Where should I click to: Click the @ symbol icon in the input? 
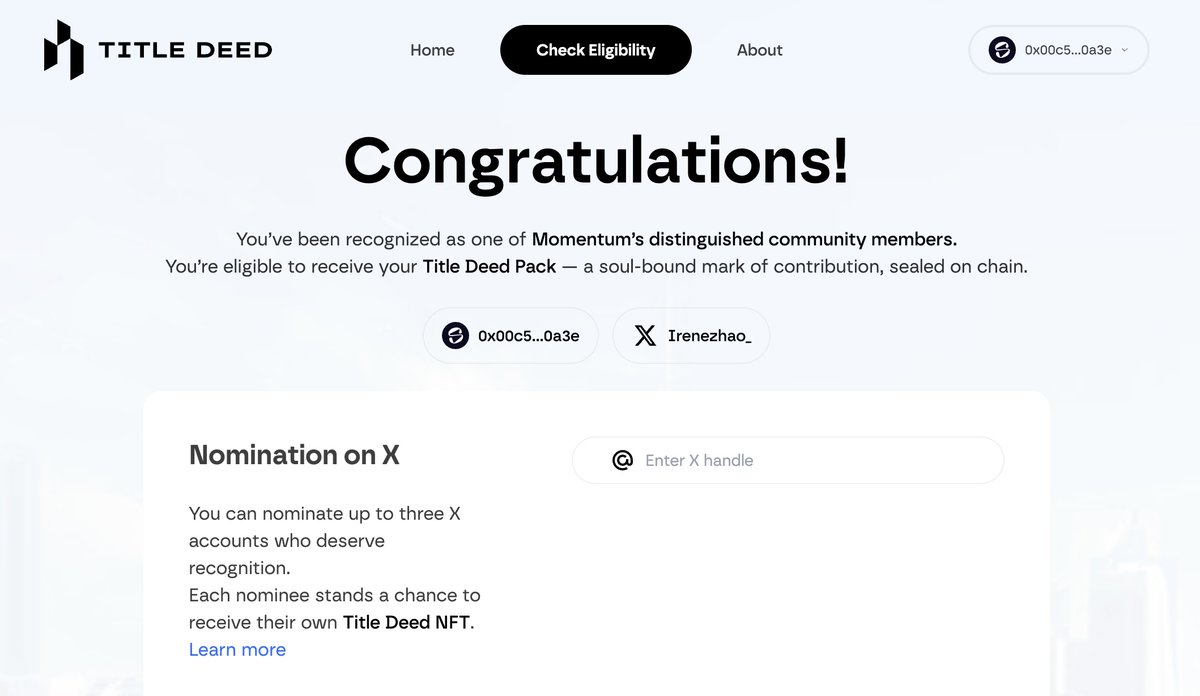tap(622, 460)
